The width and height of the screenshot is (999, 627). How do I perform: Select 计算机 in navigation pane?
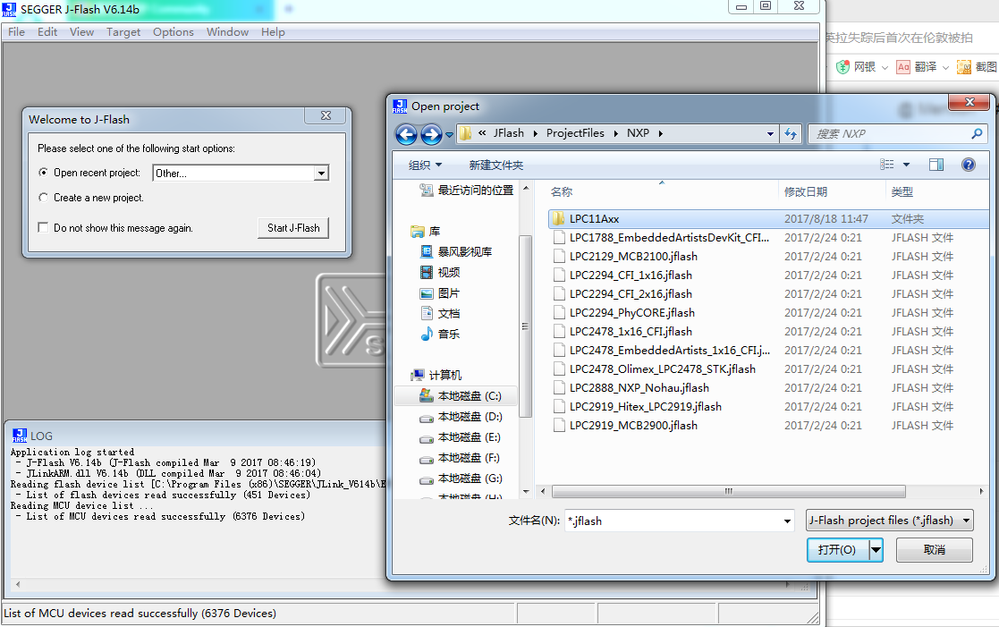click(436, 375)
